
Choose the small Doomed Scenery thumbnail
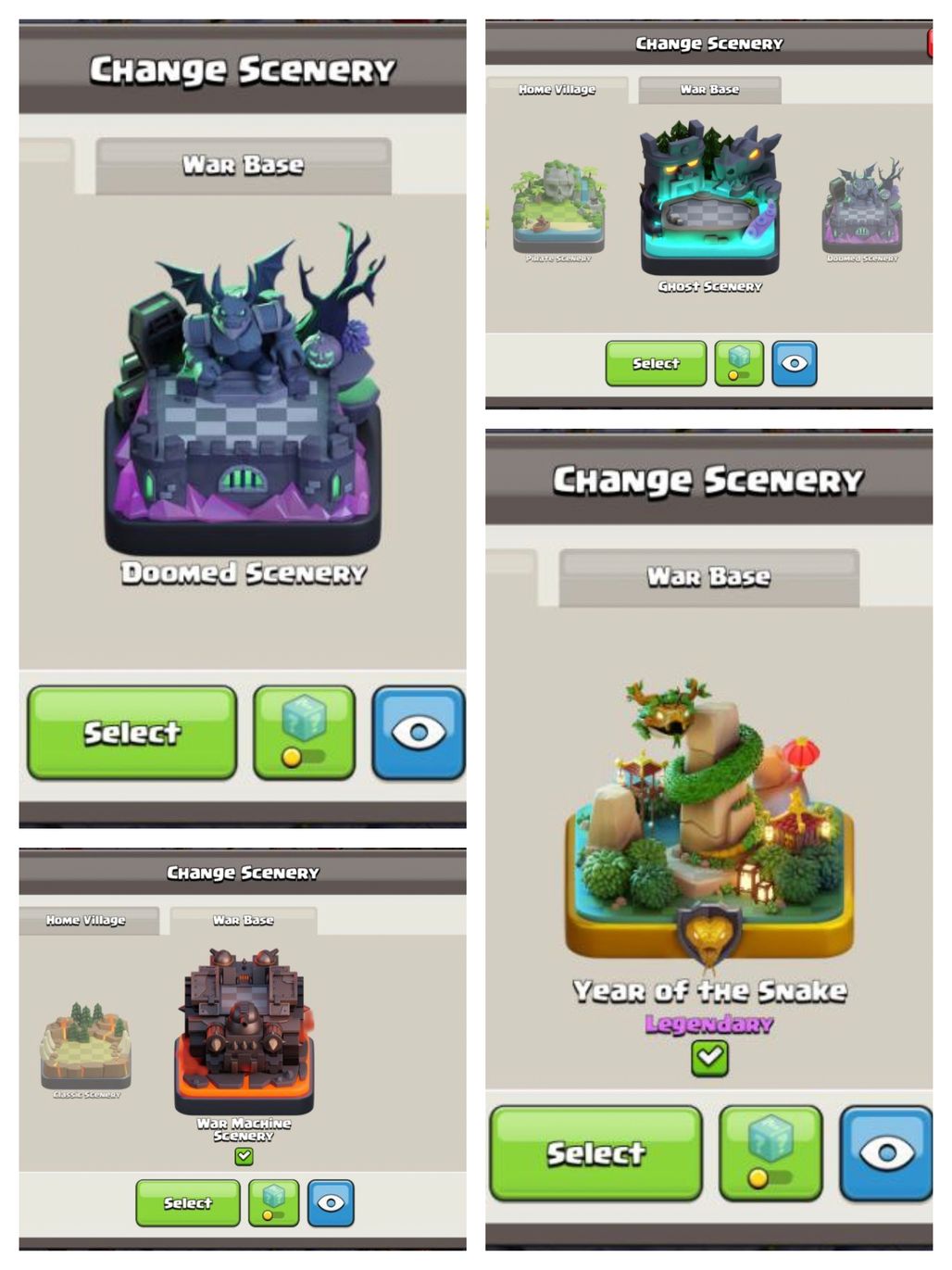click(862, 210)
